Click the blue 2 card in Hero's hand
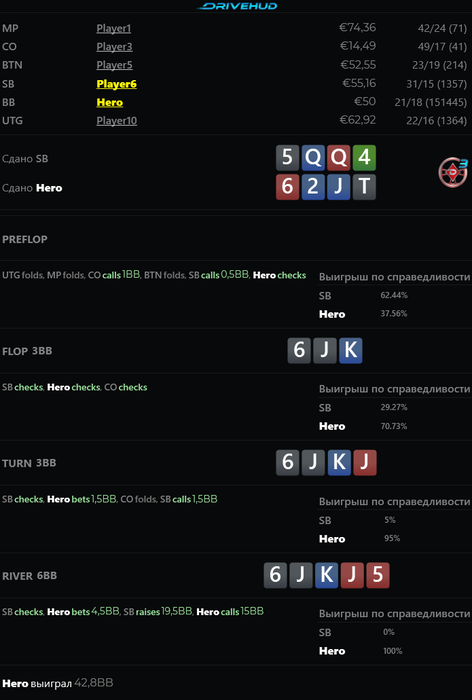The height and width of the screenshot is (700, 472). [313, 186]
